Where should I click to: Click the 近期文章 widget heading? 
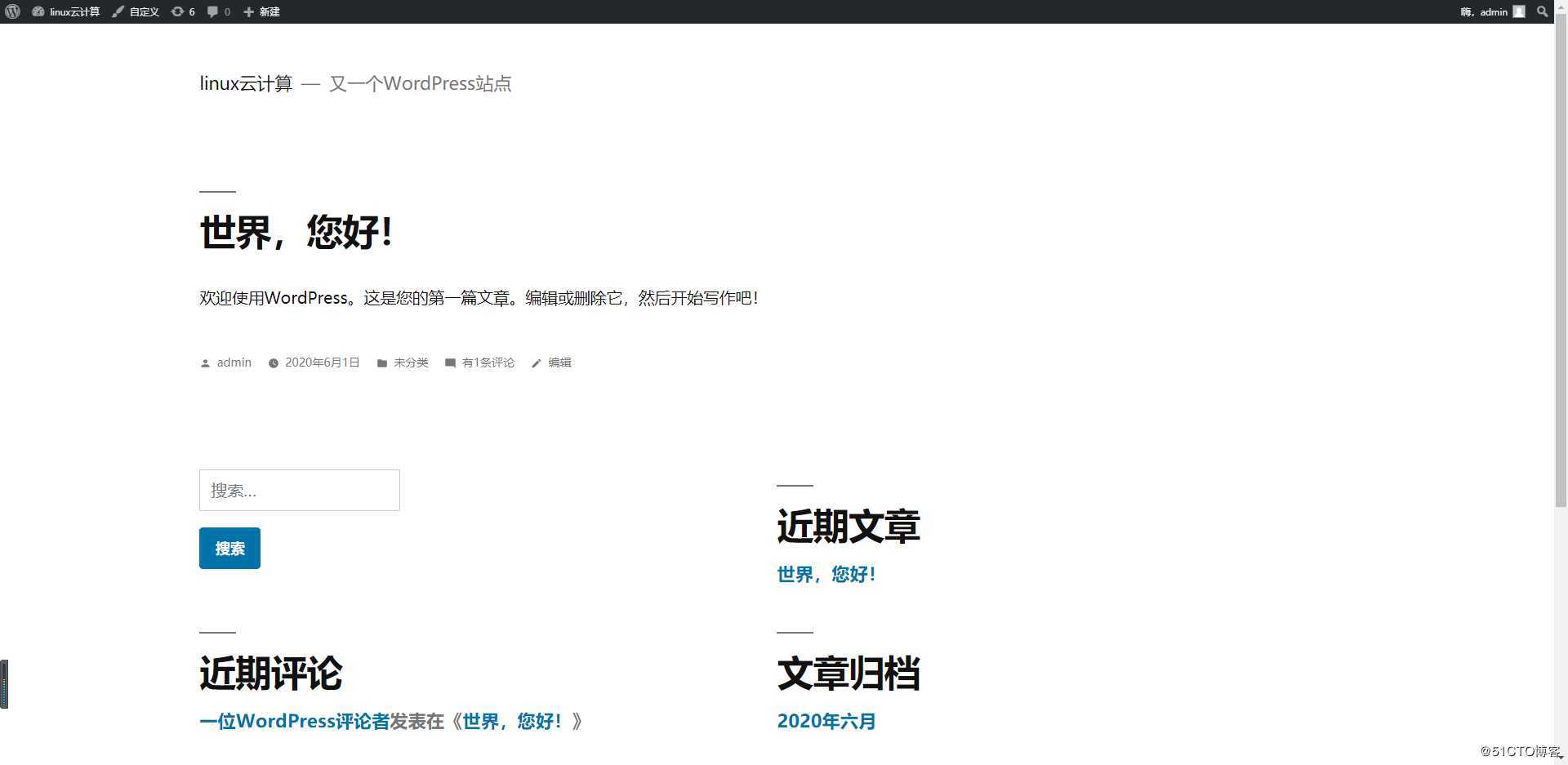point(849,527)
